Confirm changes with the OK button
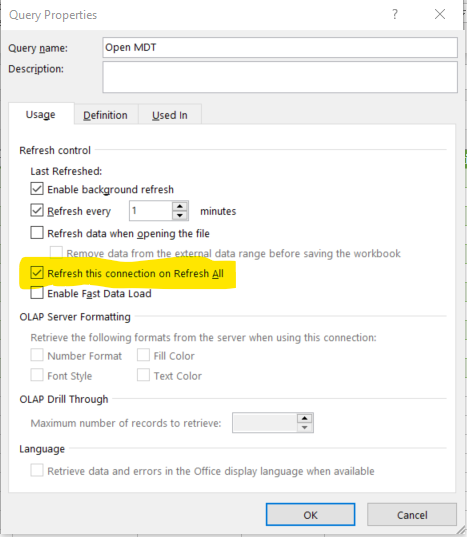The image size is (467, 537). [x=310, y=515]
